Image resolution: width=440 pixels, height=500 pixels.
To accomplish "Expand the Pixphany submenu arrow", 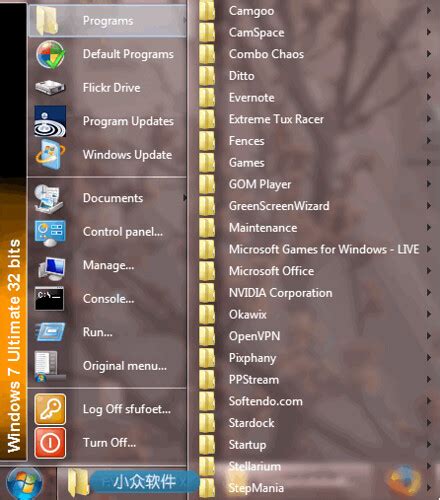I will [429, 358].
